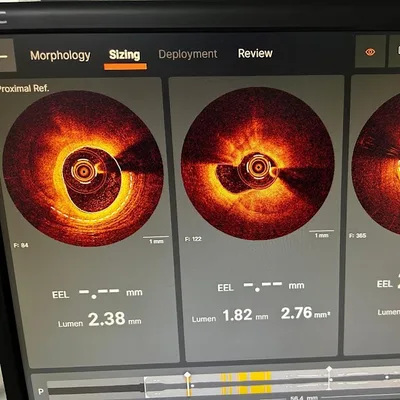
Task: Click the EEL value in the middle panel
Action: click(263, 287)
